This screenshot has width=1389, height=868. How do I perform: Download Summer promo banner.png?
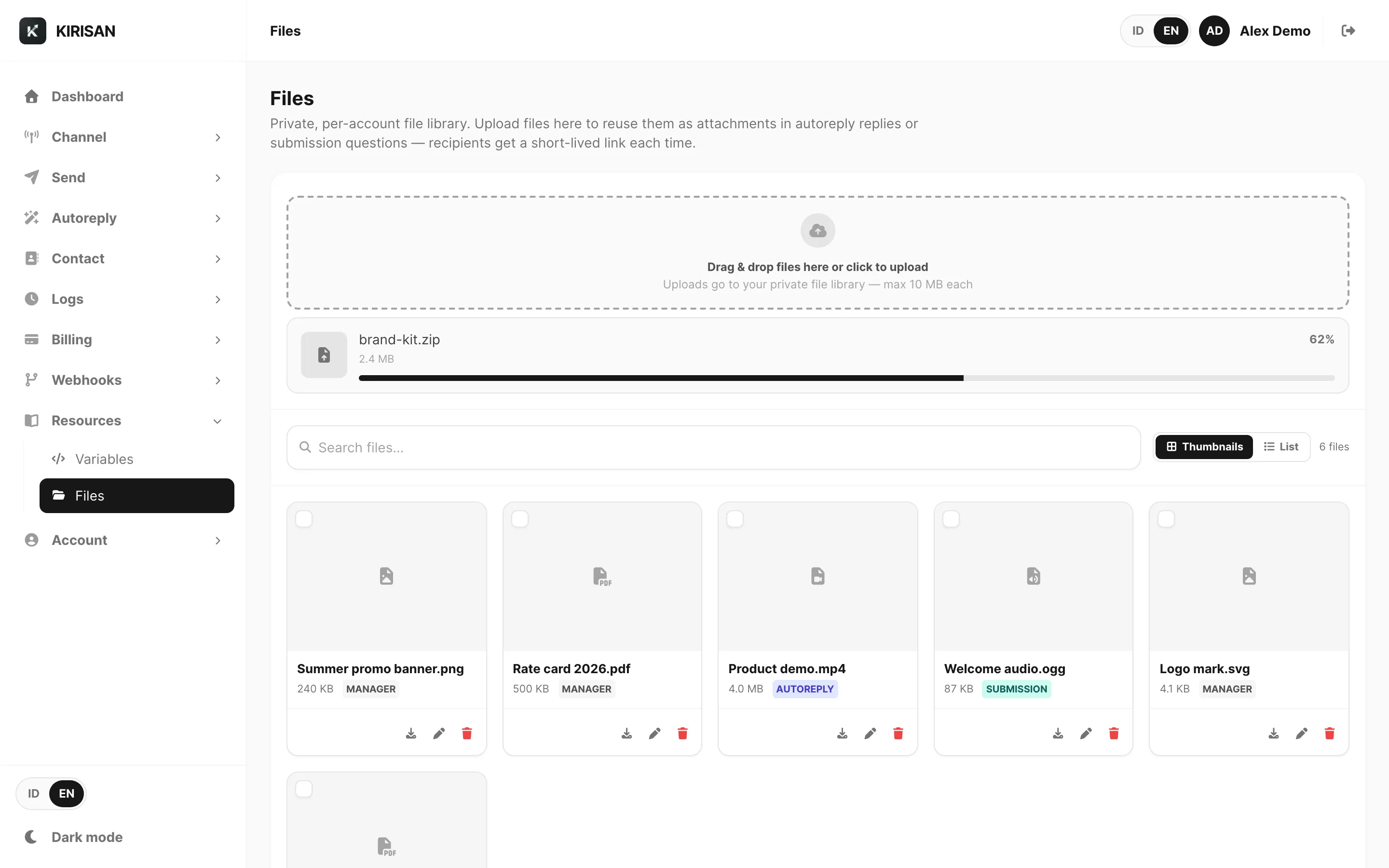[x=411, y=733]
